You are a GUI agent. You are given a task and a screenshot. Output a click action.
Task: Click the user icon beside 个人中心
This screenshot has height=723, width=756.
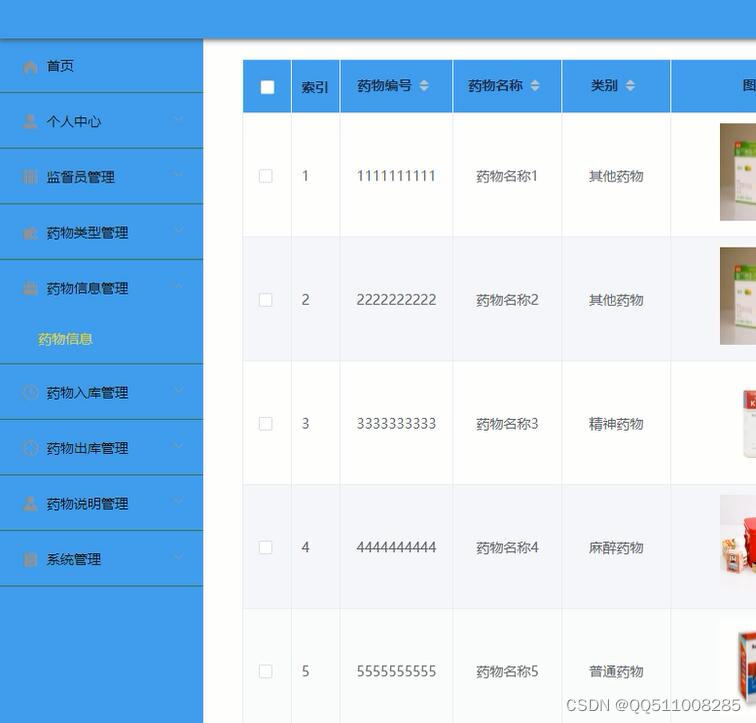(30, 121)
